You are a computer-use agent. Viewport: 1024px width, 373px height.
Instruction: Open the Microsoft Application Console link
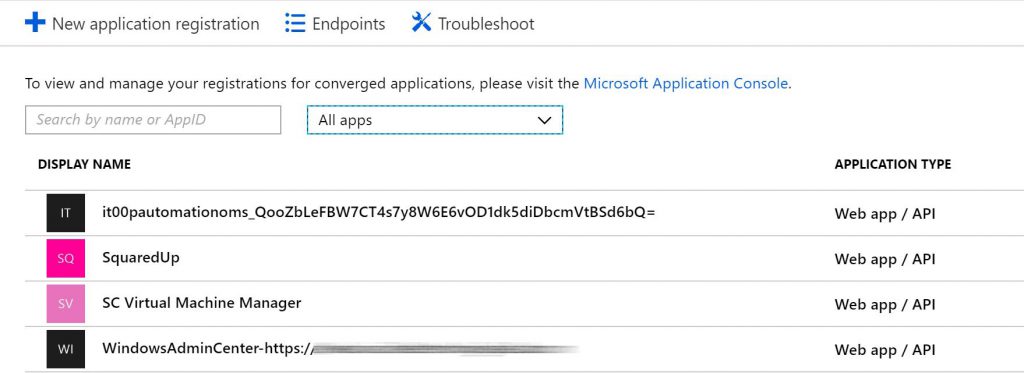pyautogui.click(x=686, y=84)
